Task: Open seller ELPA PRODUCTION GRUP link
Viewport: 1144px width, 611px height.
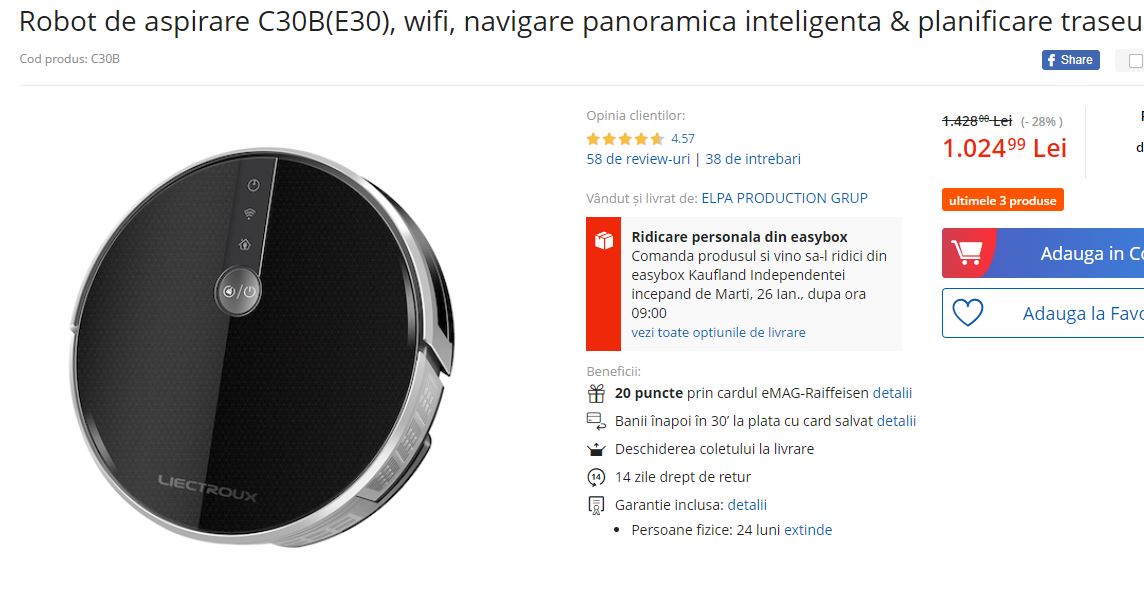Action: pyautogui.click(x=784, y=199)
